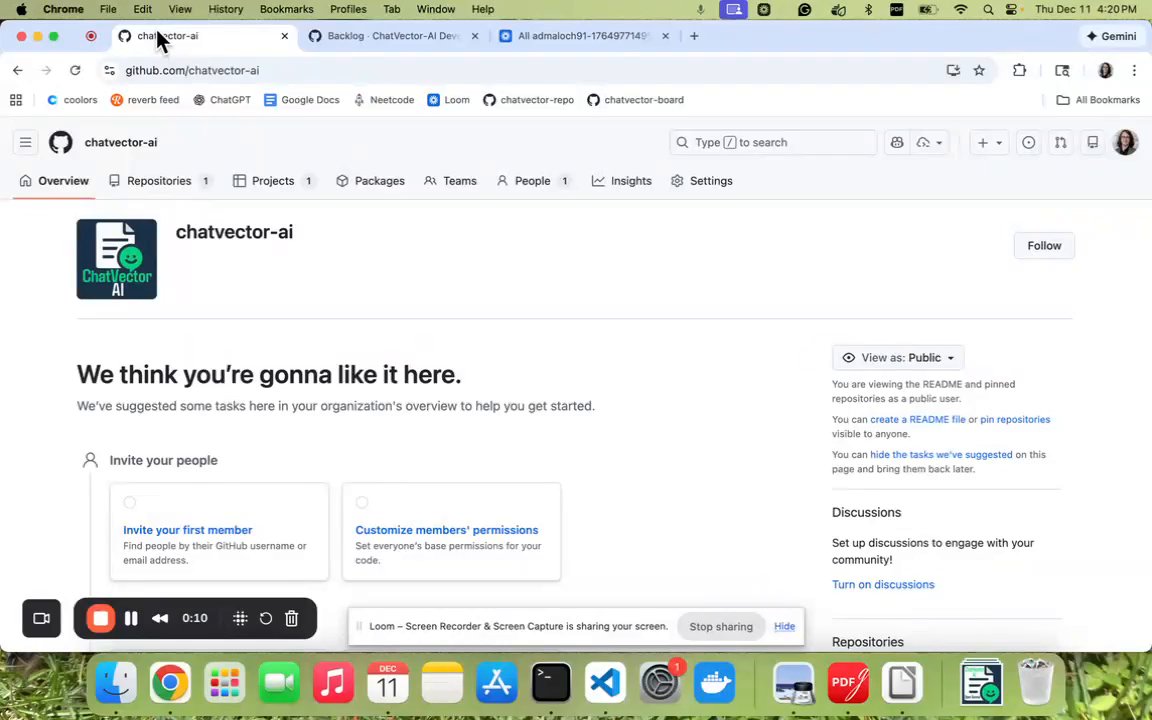
Task: Click the create a README file link
Action: pos(918,420)
